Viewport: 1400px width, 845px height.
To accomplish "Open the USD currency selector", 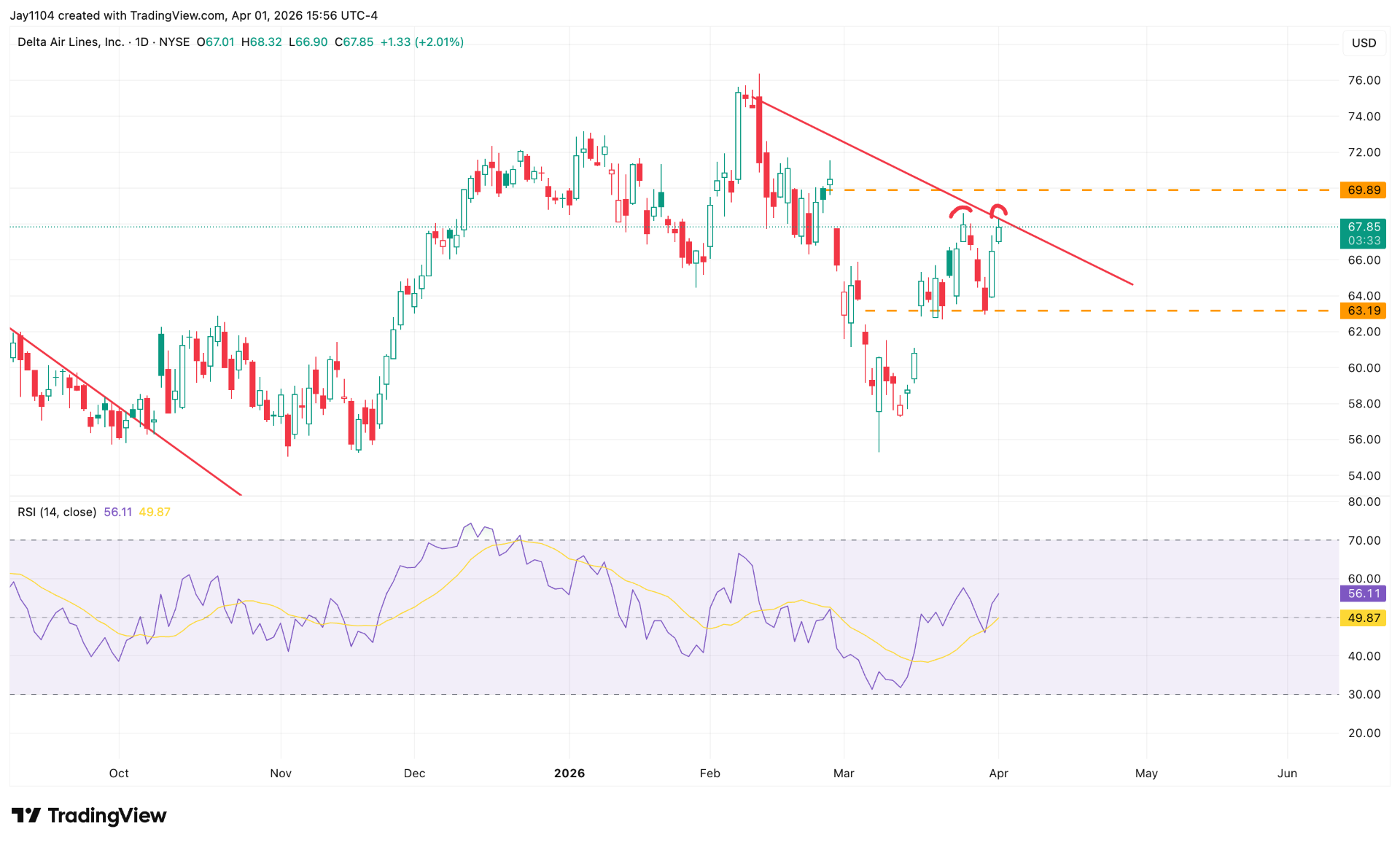I will tap(1364, 43).
